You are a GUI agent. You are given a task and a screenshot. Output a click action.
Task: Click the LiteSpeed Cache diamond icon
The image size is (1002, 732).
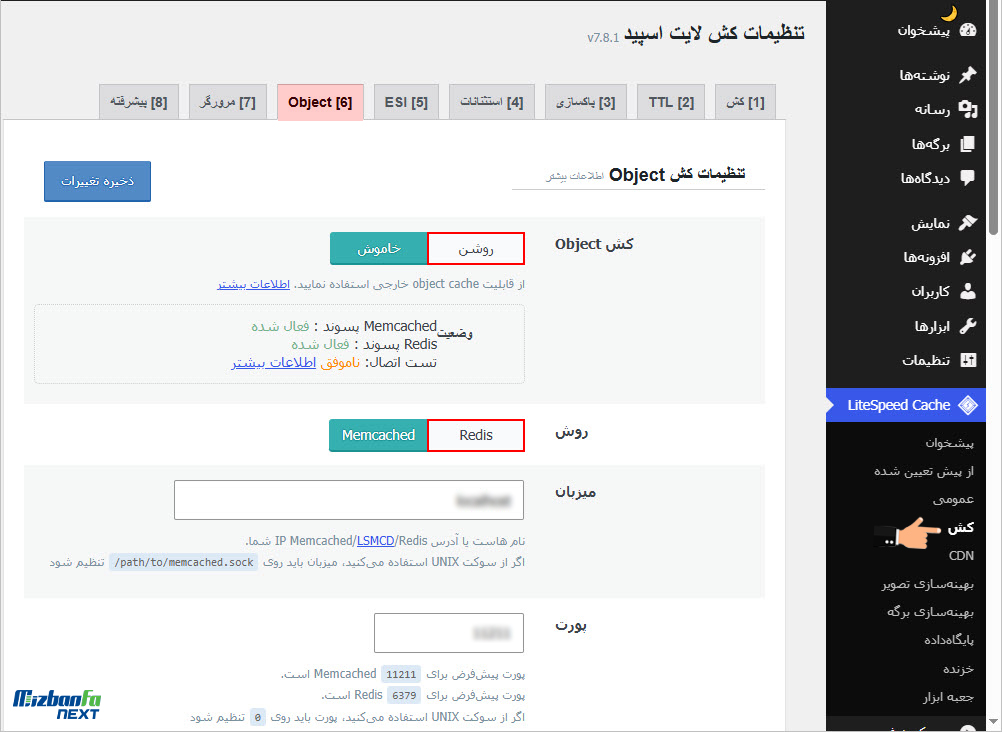(968, 405)
